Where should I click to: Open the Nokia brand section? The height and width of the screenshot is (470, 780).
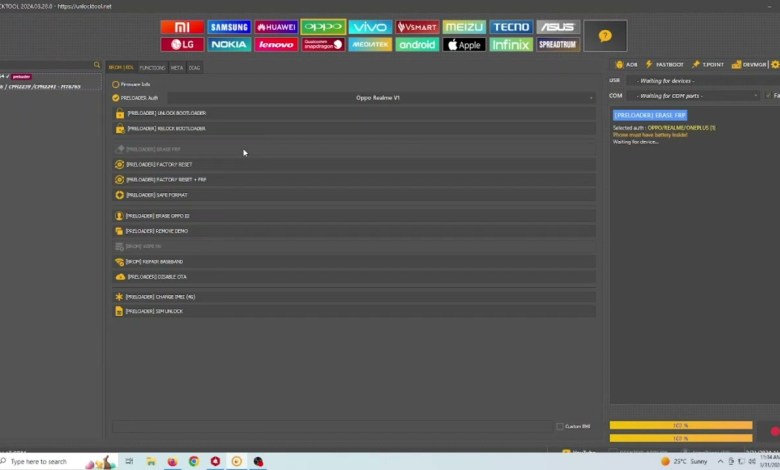[x=229, y=45]
